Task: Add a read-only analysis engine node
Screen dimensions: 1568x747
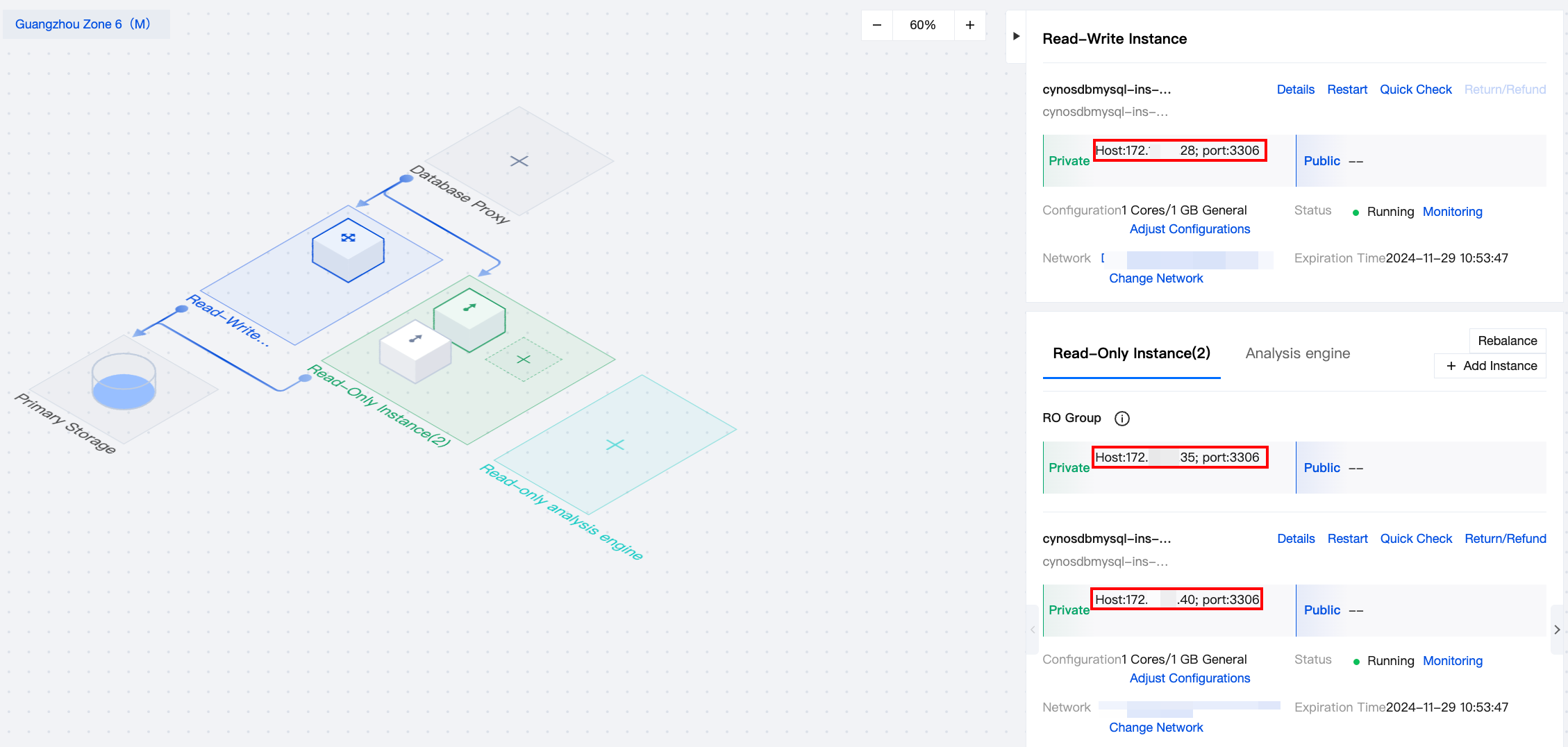Action: coord(615,444)
